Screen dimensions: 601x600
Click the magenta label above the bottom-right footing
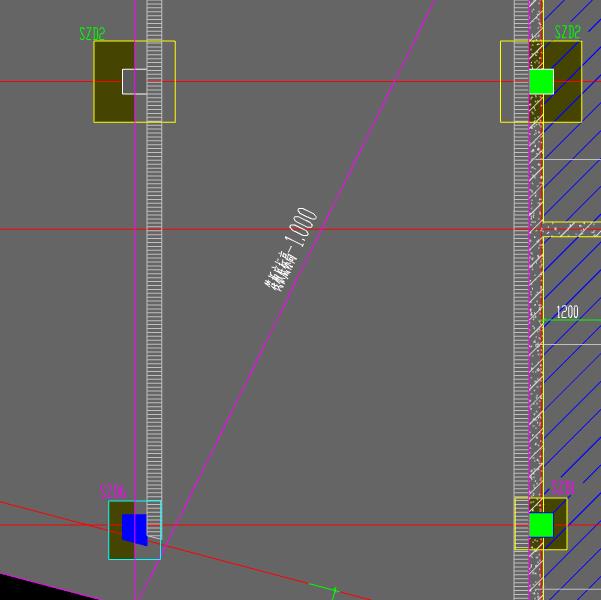coord(563,488)
